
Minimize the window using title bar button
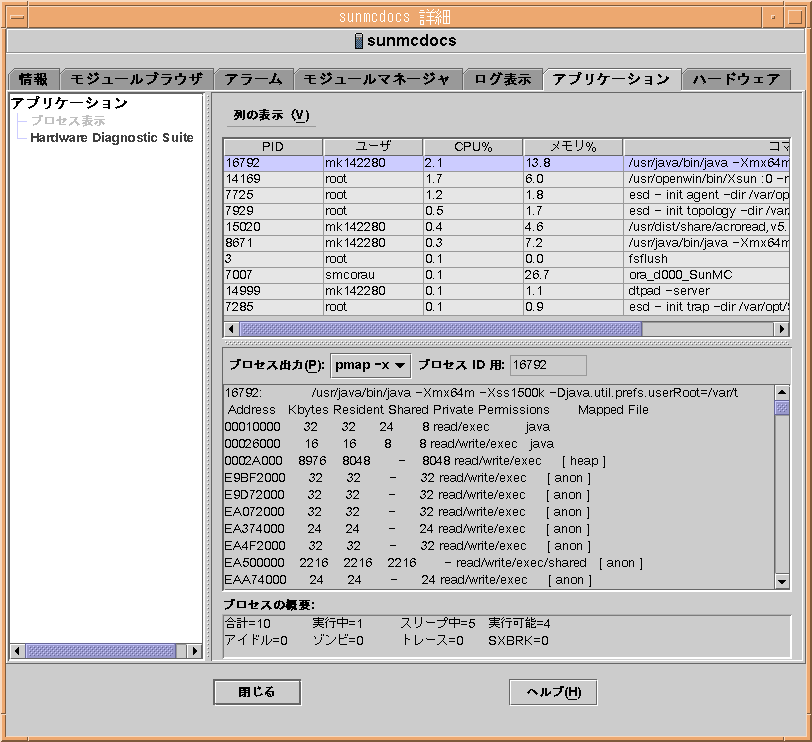tap(773, 17)
